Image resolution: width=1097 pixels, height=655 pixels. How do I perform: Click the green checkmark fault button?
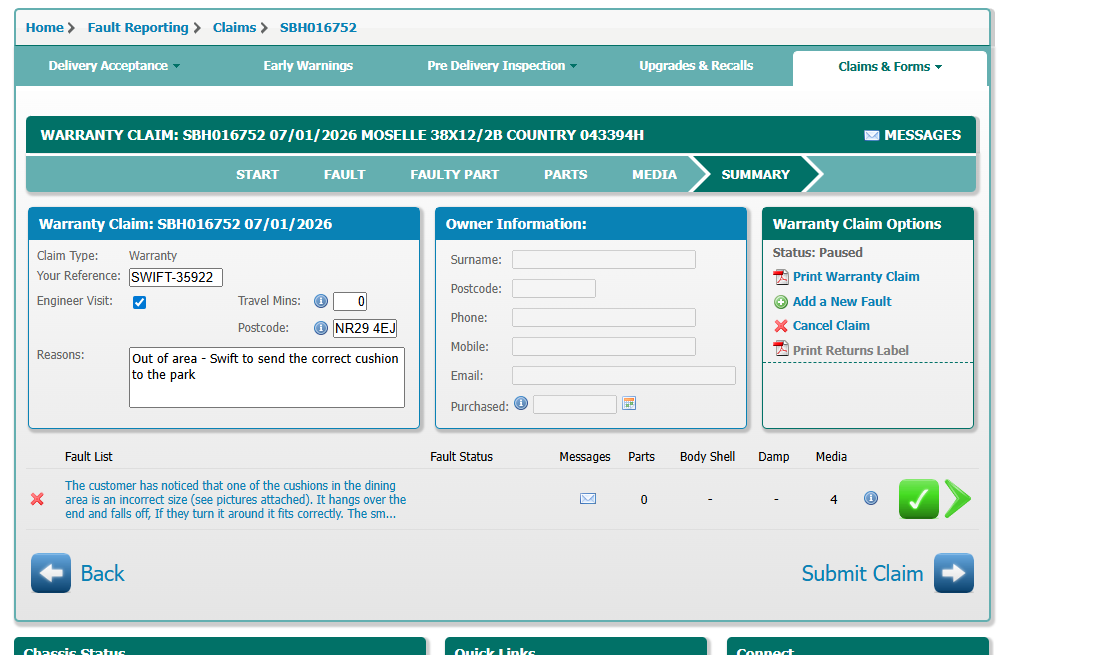click(x=918, y=499)
